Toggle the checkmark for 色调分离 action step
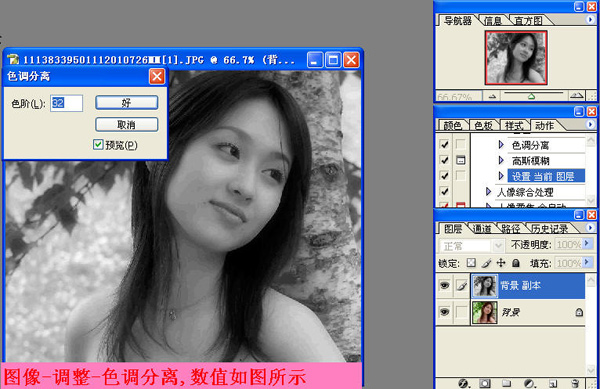Image resolution: width=600 pixels, height=389 pixels. tap(444, 144)
